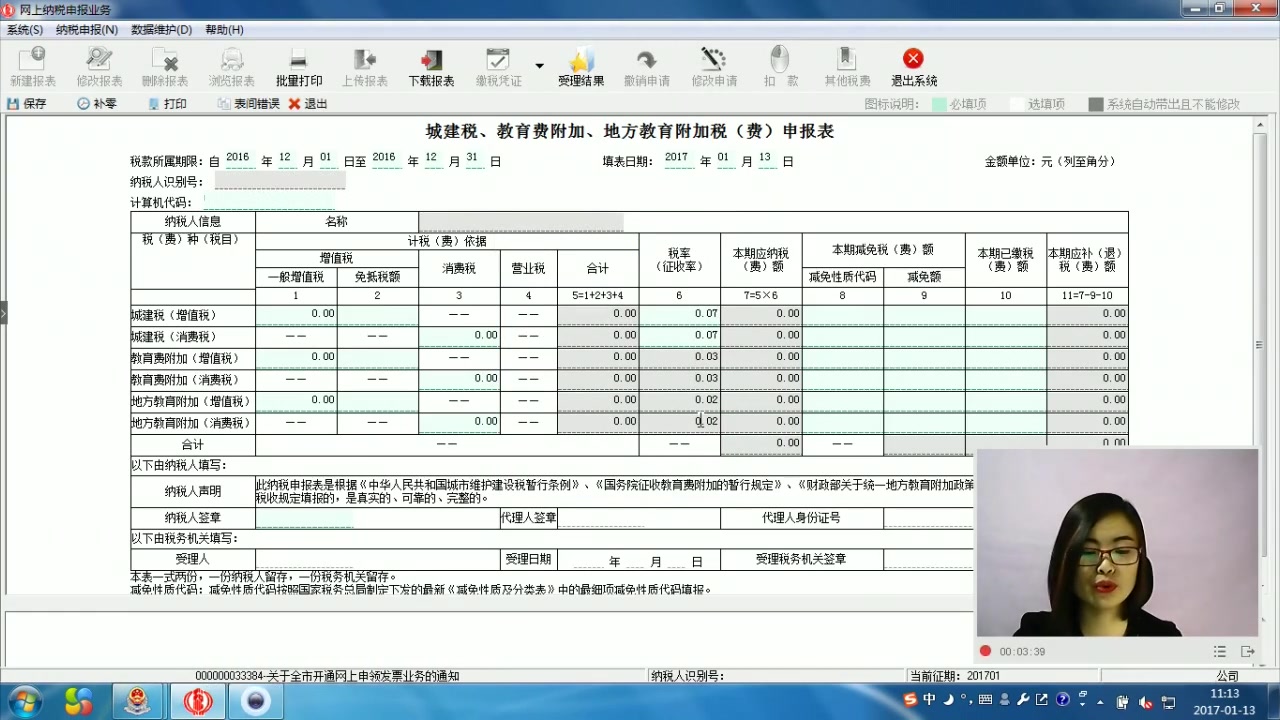Click 免抵税额 cell for 城建税（增值税）
This screenshot has width=1280, height=720.
point(378,314)
